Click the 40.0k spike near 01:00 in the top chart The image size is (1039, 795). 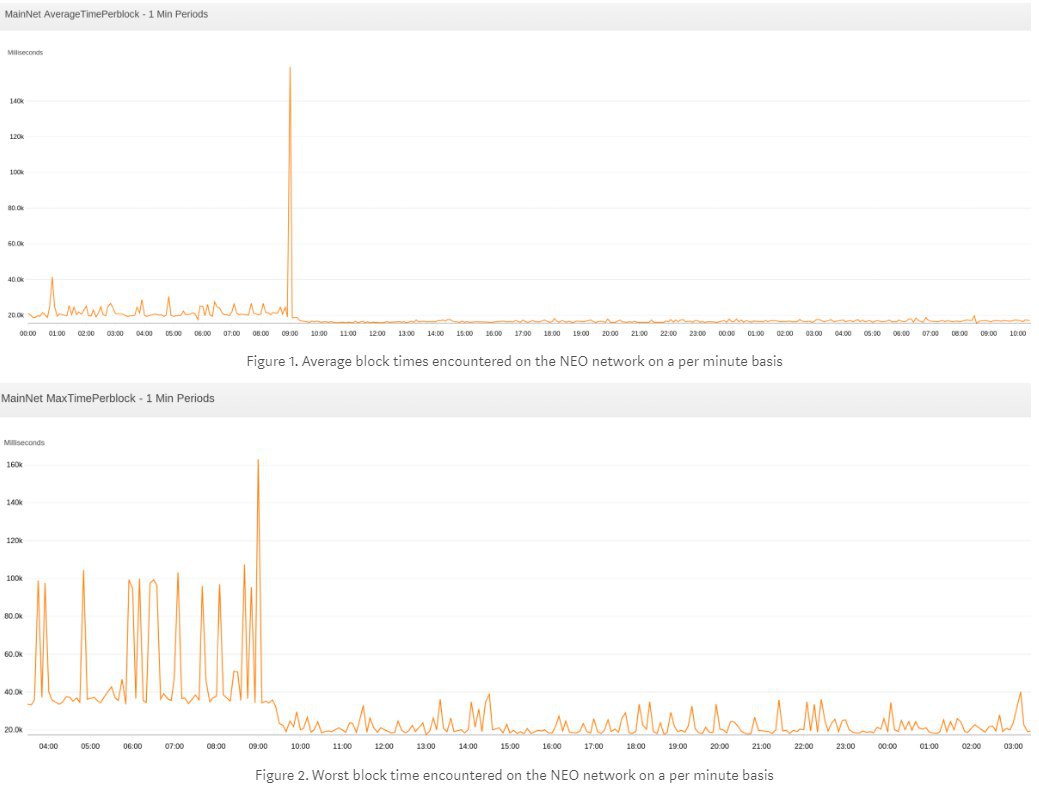point(52,278)
